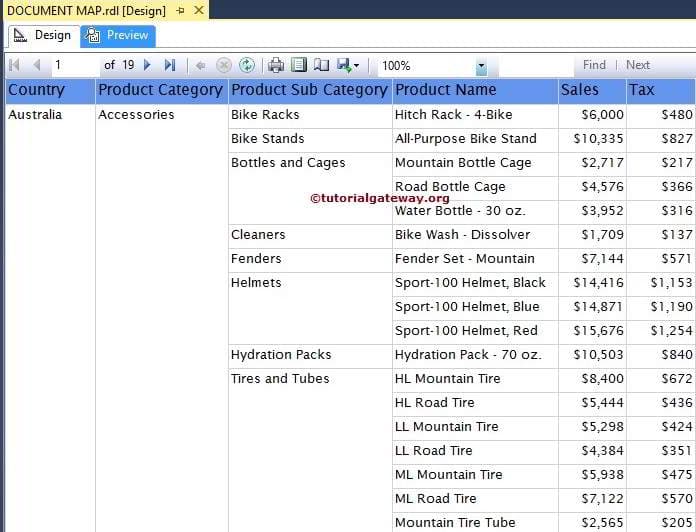Jump to the last report page
This screenshot has height=532, width=696.
(170, 65)
